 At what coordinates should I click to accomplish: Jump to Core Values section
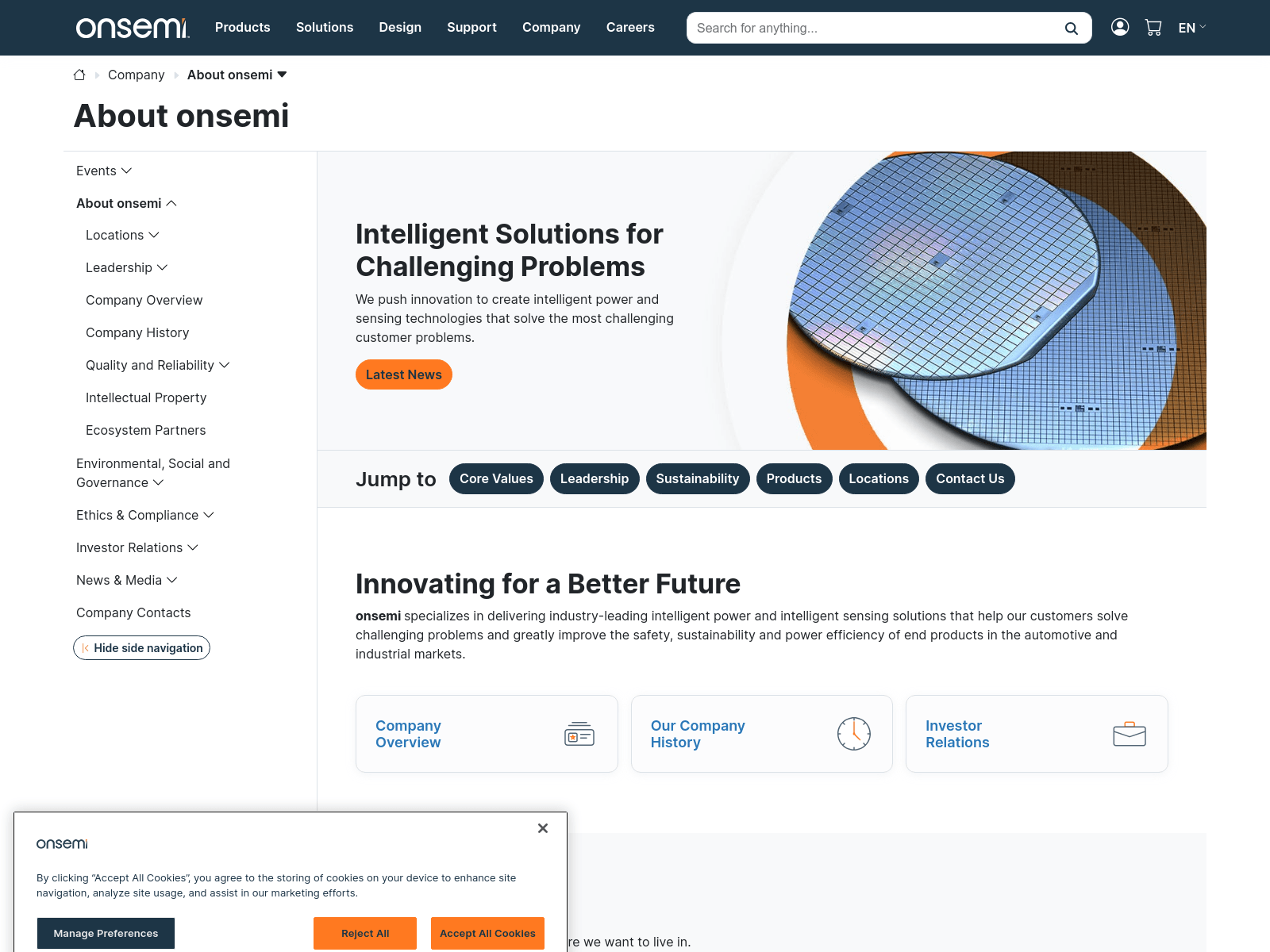click(496, 478)
